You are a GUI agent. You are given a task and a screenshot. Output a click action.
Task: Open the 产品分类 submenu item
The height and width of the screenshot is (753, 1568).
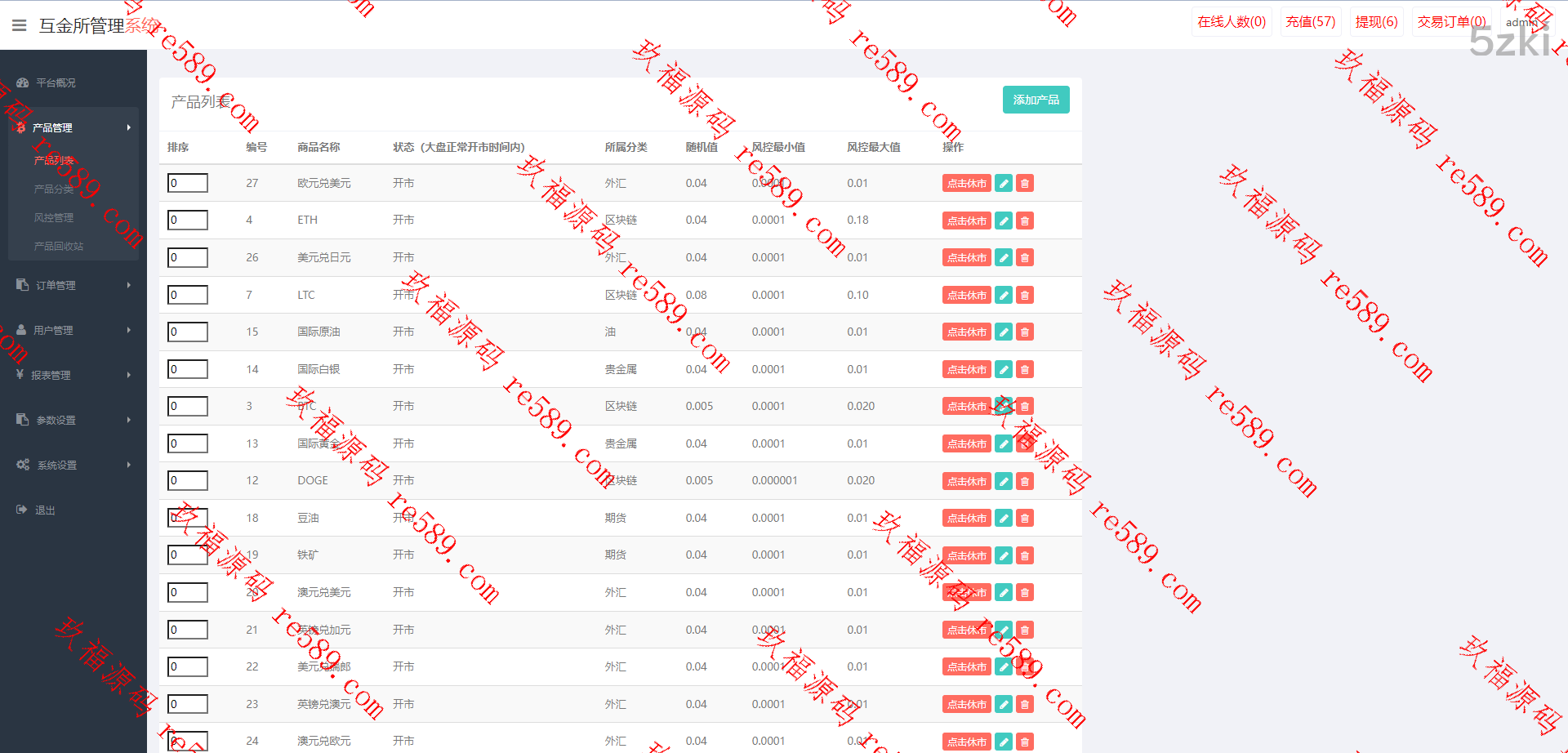point(54,189)
